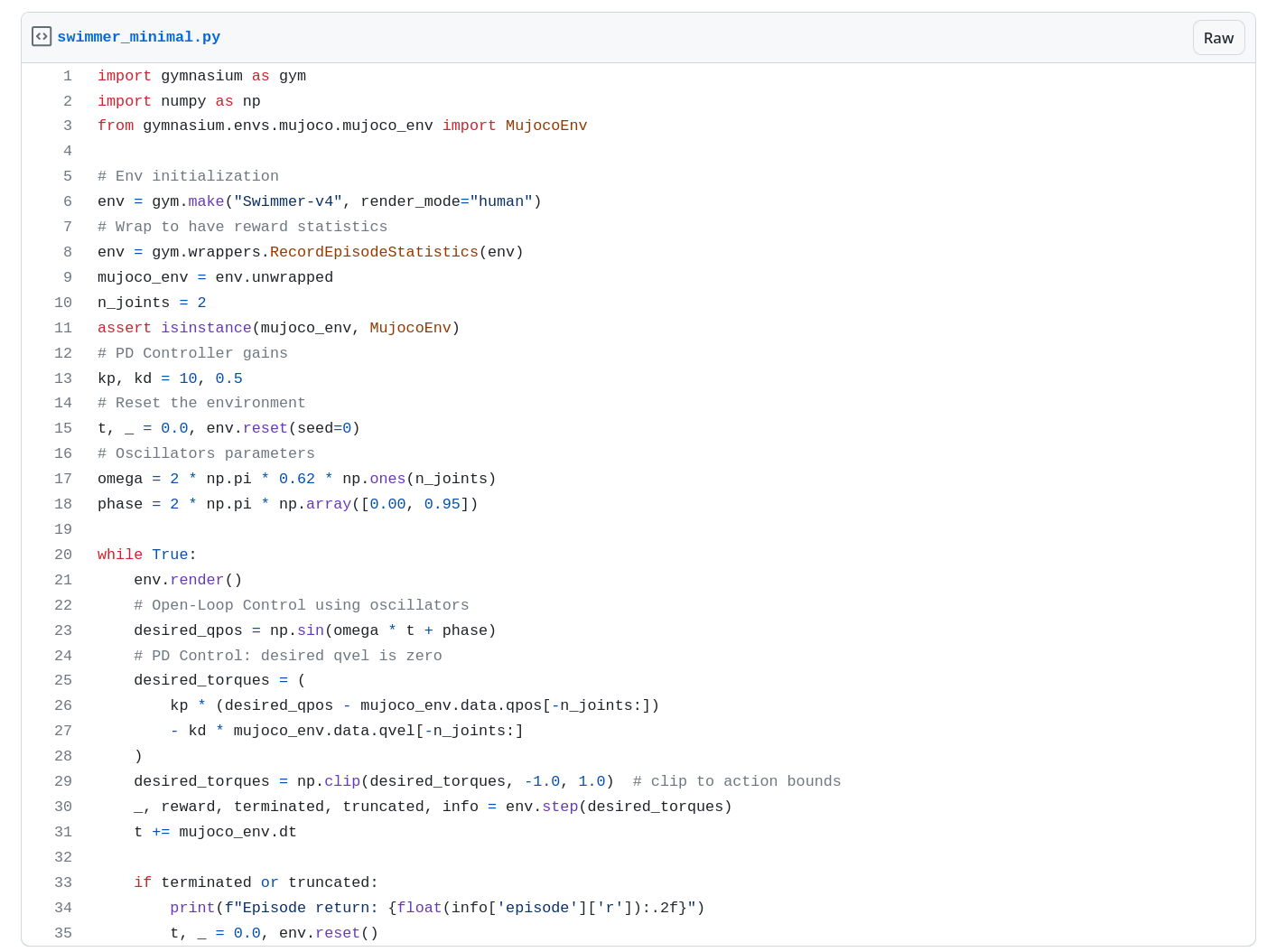This screenshot has height=952, width=1267.
Task: Select line number 1
Action: [x=68, y=76]
